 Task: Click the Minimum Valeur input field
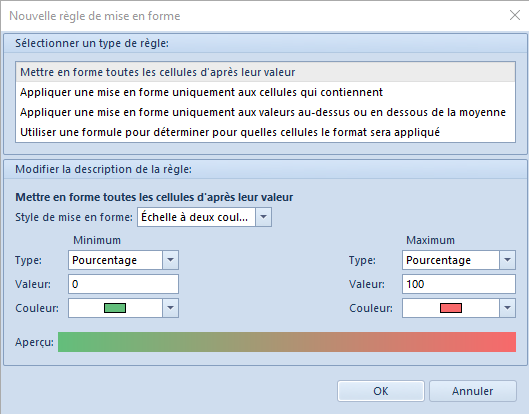click(123, 284)
